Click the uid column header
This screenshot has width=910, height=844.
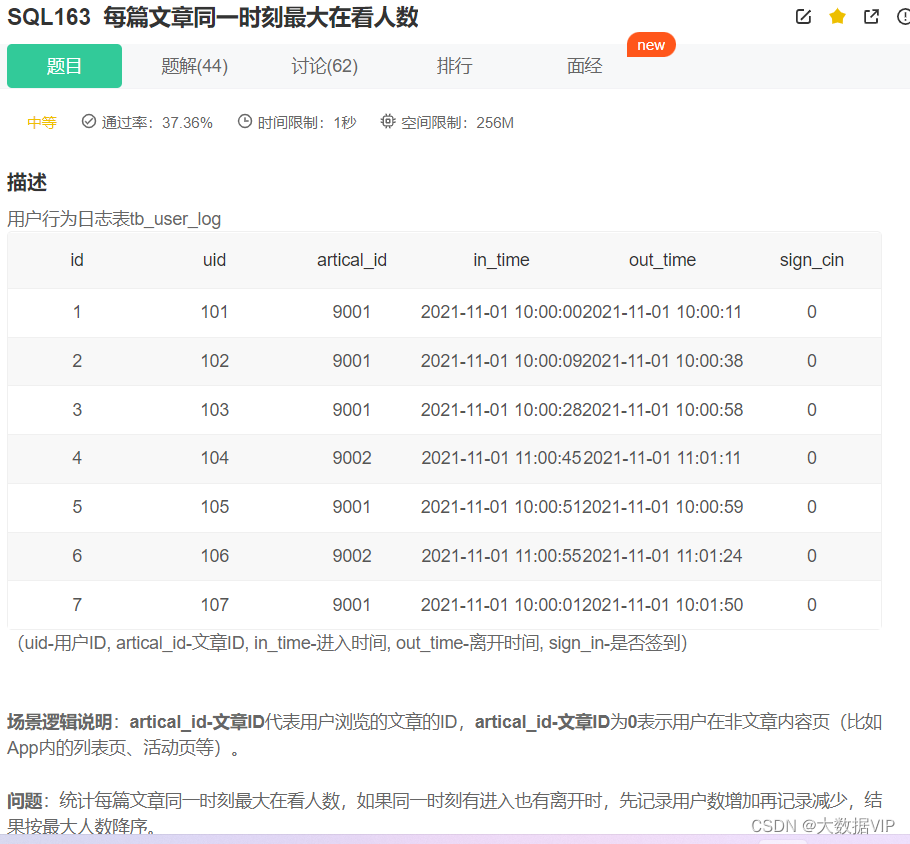click(214, 260)
